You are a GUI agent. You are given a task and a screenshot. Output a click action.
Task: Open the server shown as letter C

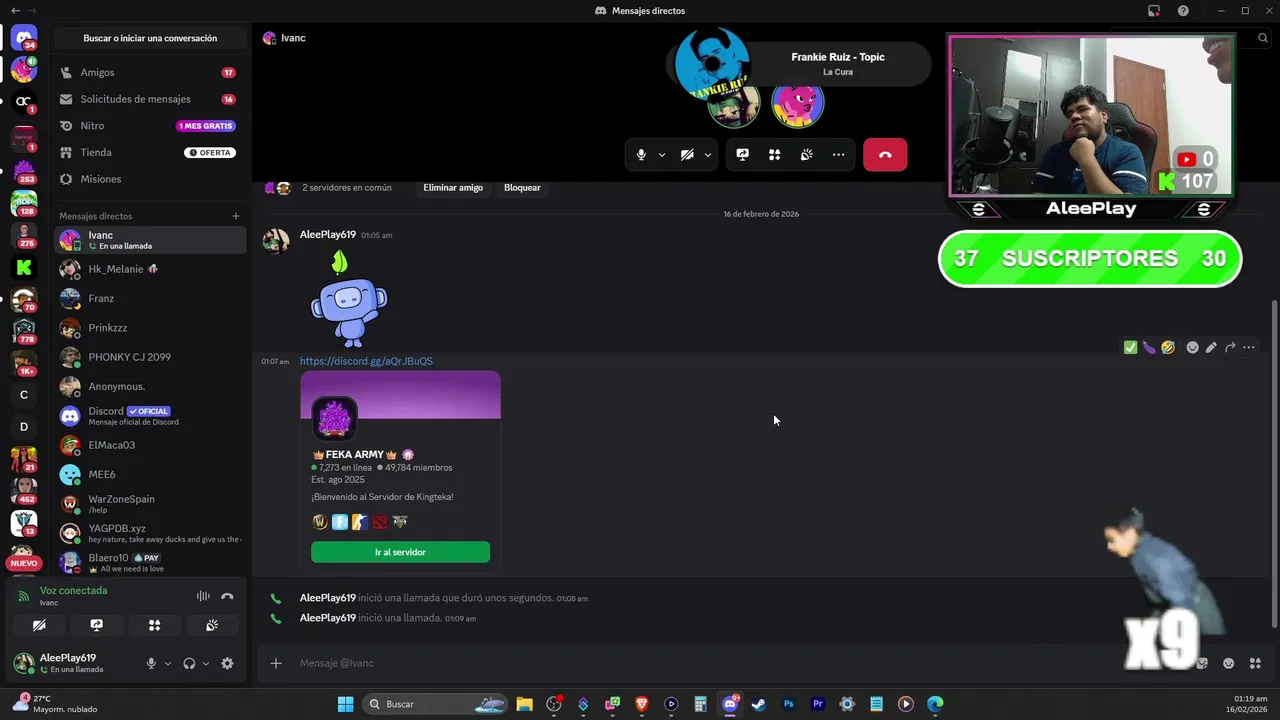(x=24, y=394)
